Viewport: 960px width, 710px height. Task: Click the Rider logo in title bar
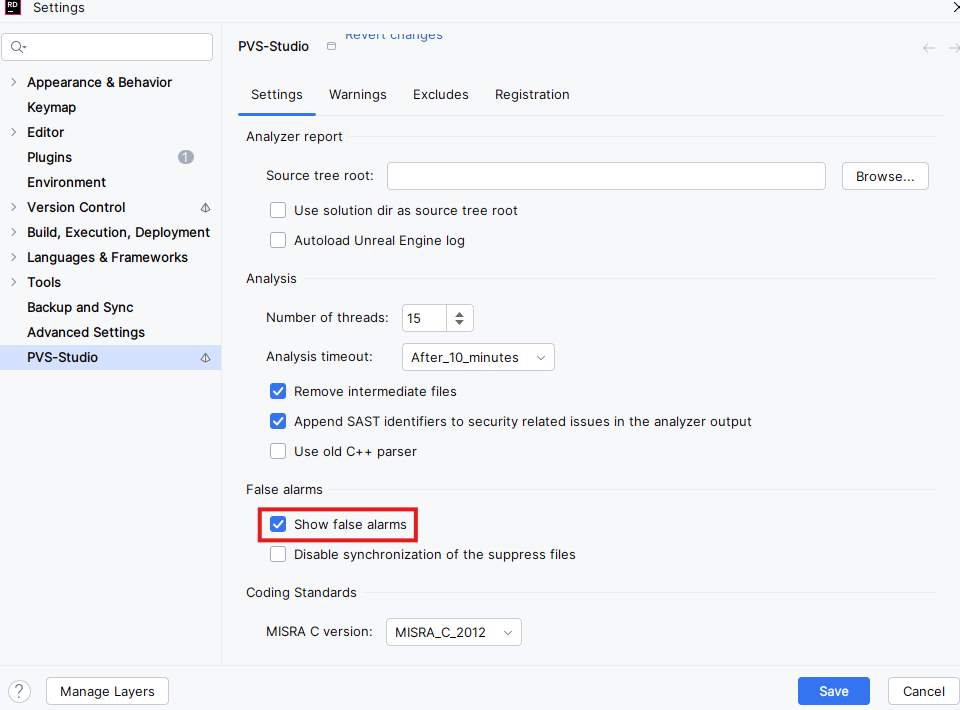(14, 8)
